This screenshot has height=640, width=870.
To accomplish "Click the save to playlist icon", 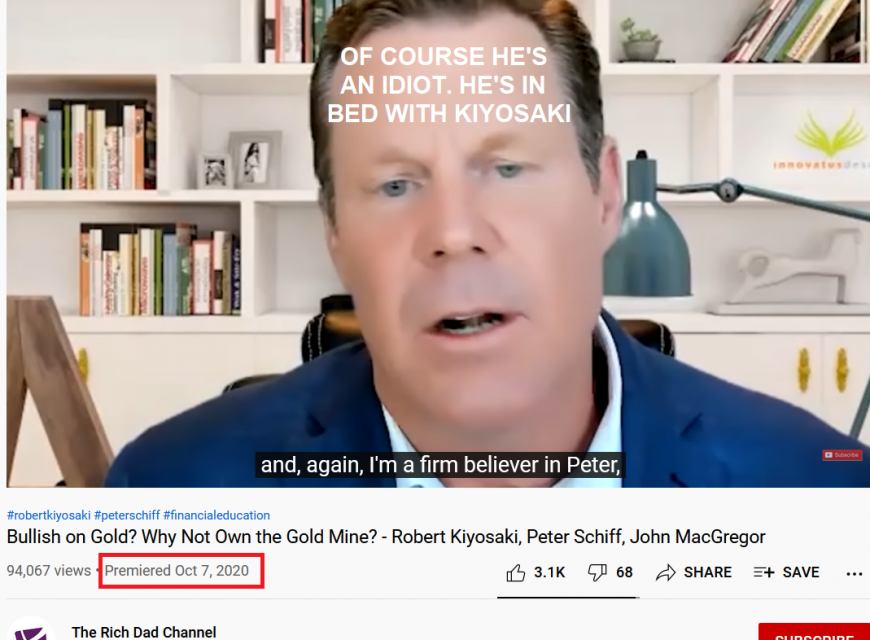I will point(763,572).
